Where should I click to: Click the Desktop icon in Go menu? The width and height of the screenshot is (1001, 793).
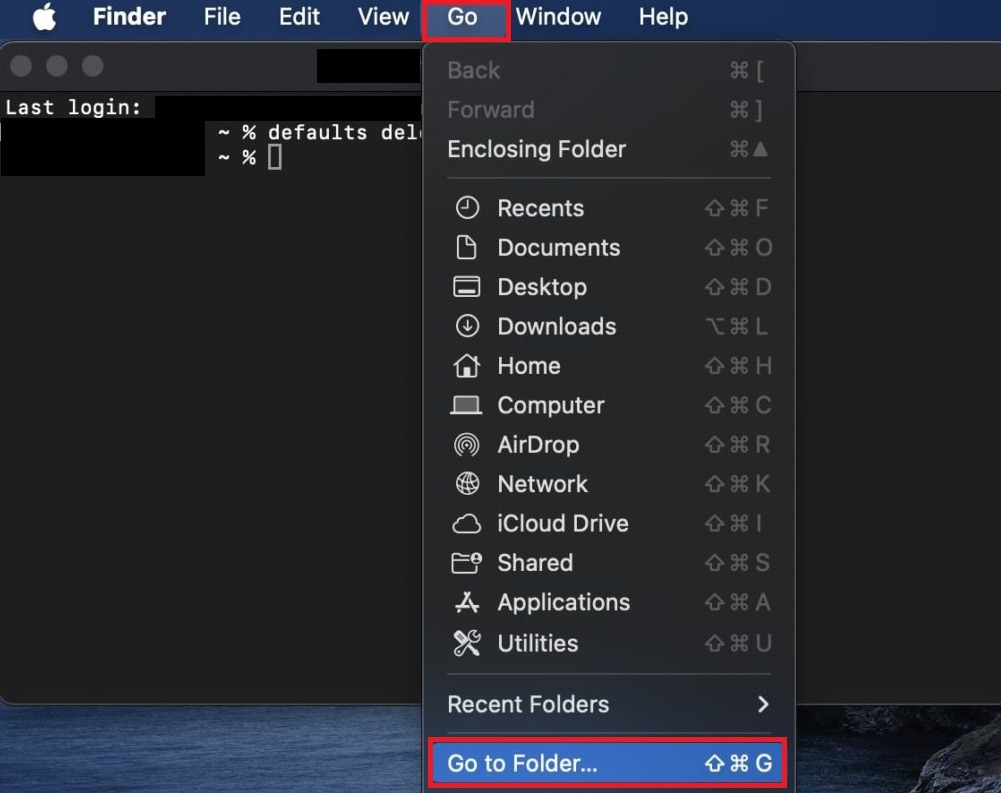pyautogui.click(x=467, y=287)
